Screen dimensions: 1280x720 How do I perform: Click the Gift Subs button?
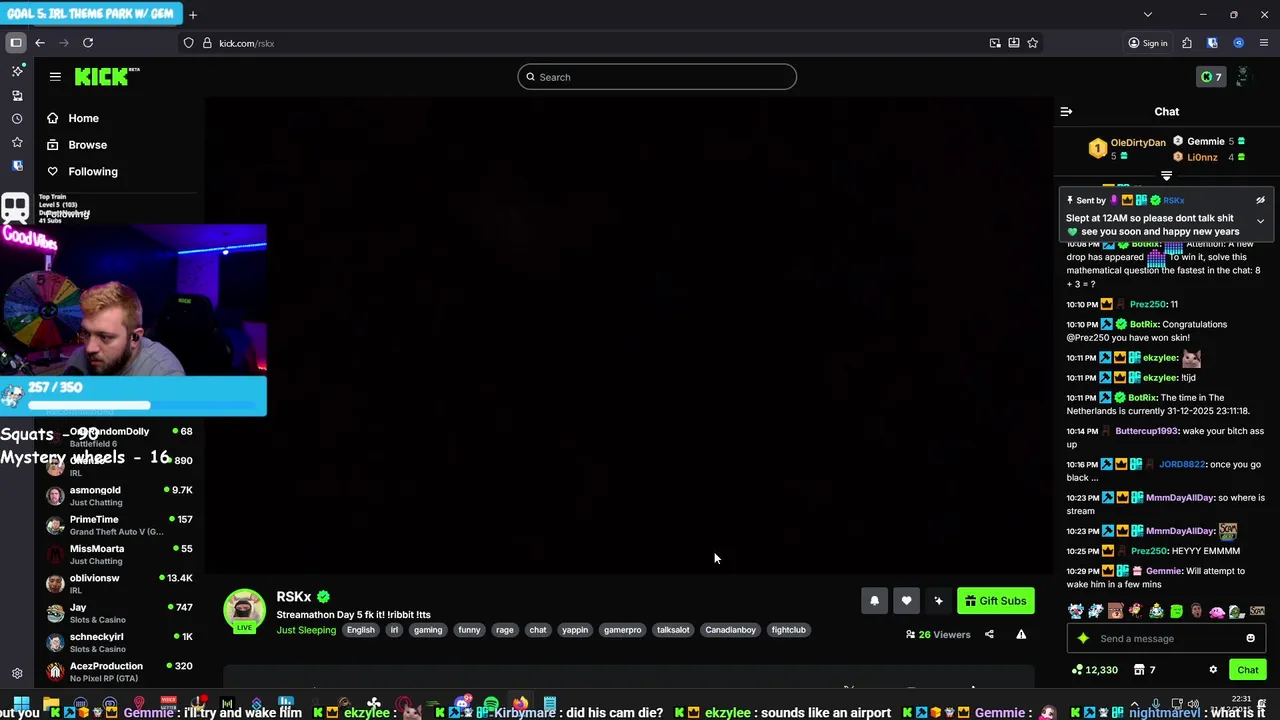(995, 601)
